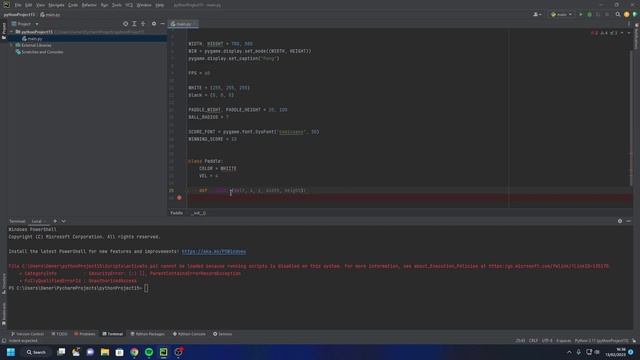Open TODO tool window
The width and height of the screenshot is (640, 360).
click(x=60, y=334)
